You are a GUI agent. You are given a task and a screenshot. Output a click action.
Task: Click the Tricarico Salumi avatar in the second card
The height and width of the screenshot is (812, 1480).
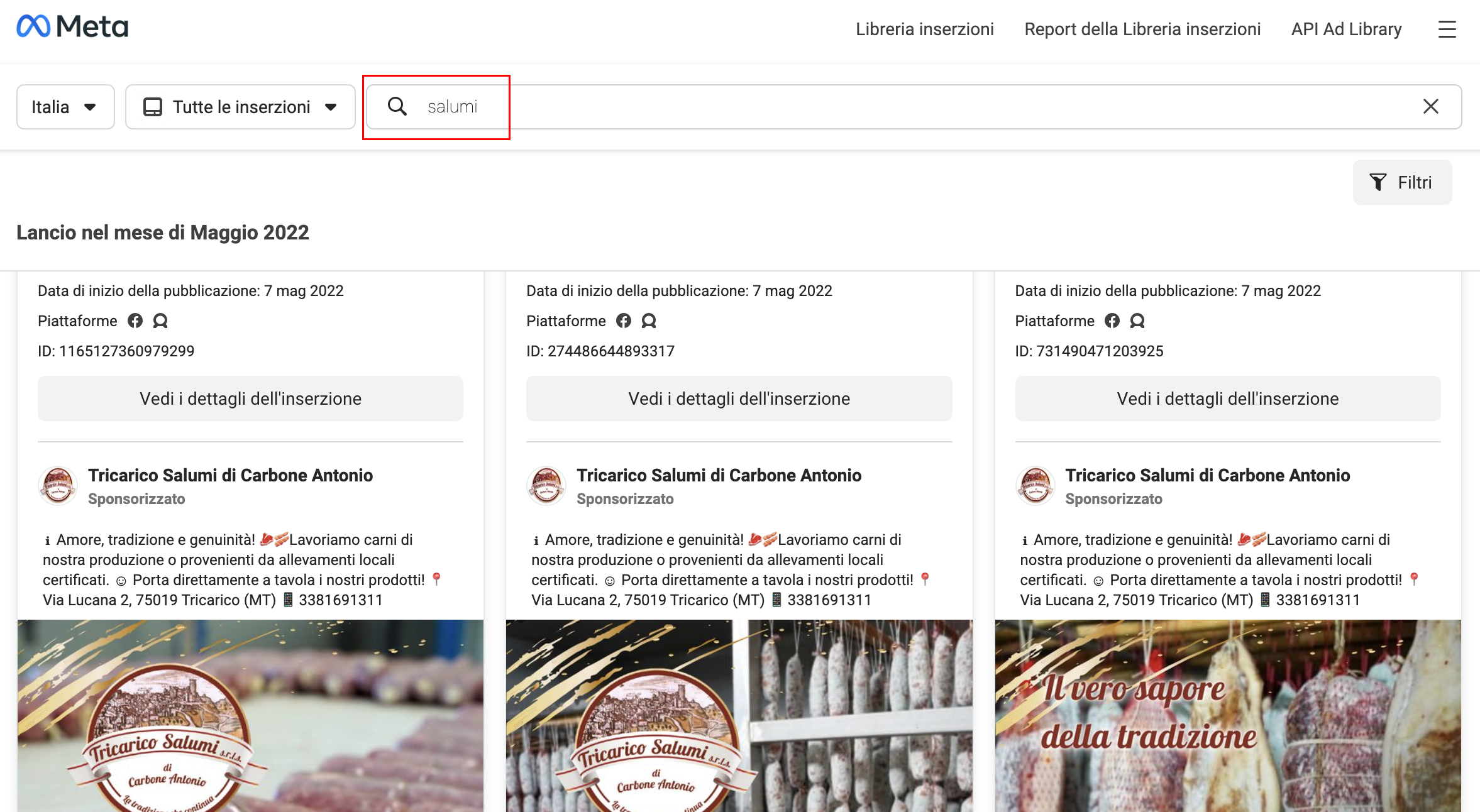click(x=546, y=485)
